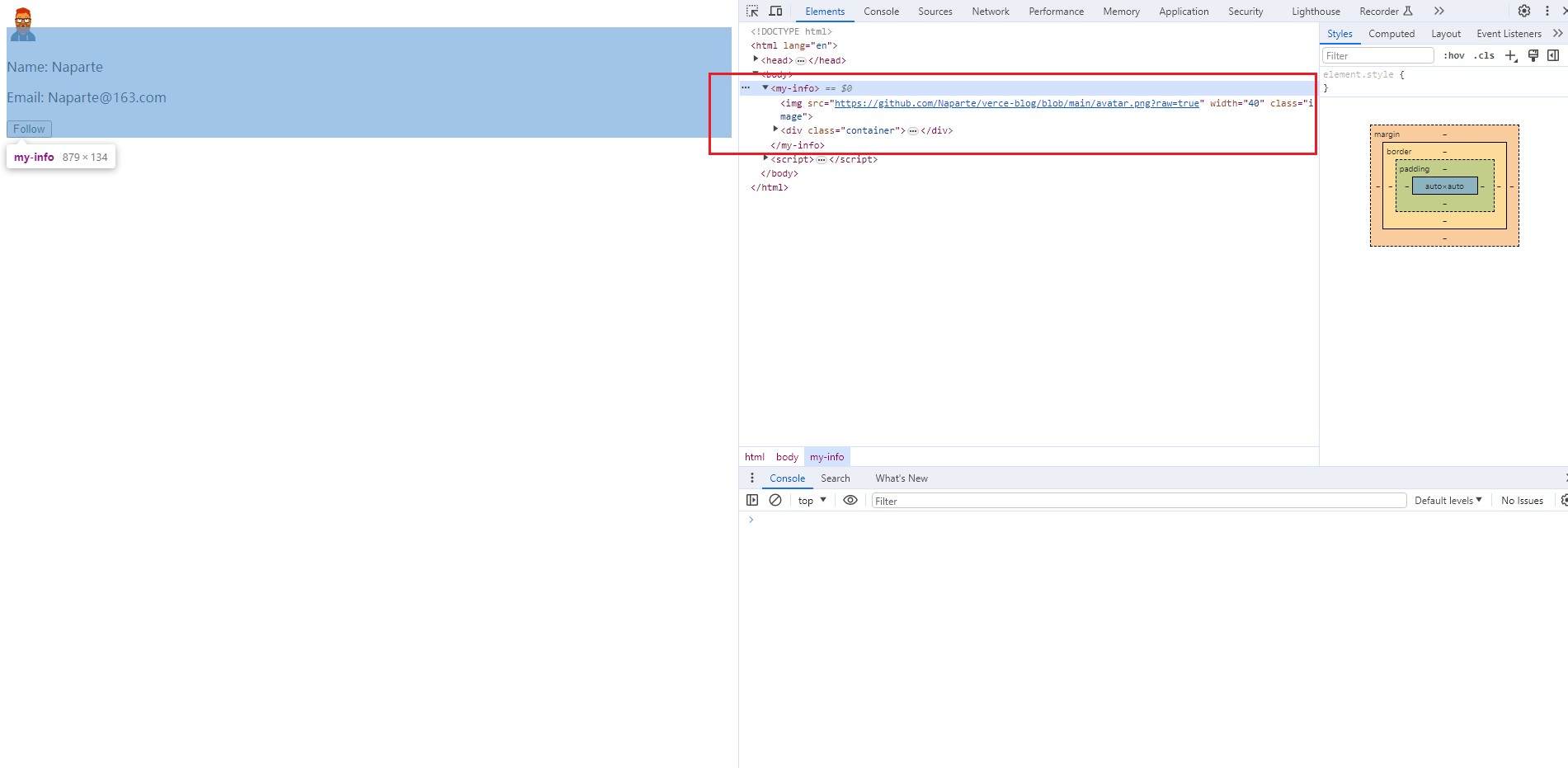This screenshot has width=1568, height=768.
Task: Expand the head element node
Action: pyautogui.click(x=756, y=59)
